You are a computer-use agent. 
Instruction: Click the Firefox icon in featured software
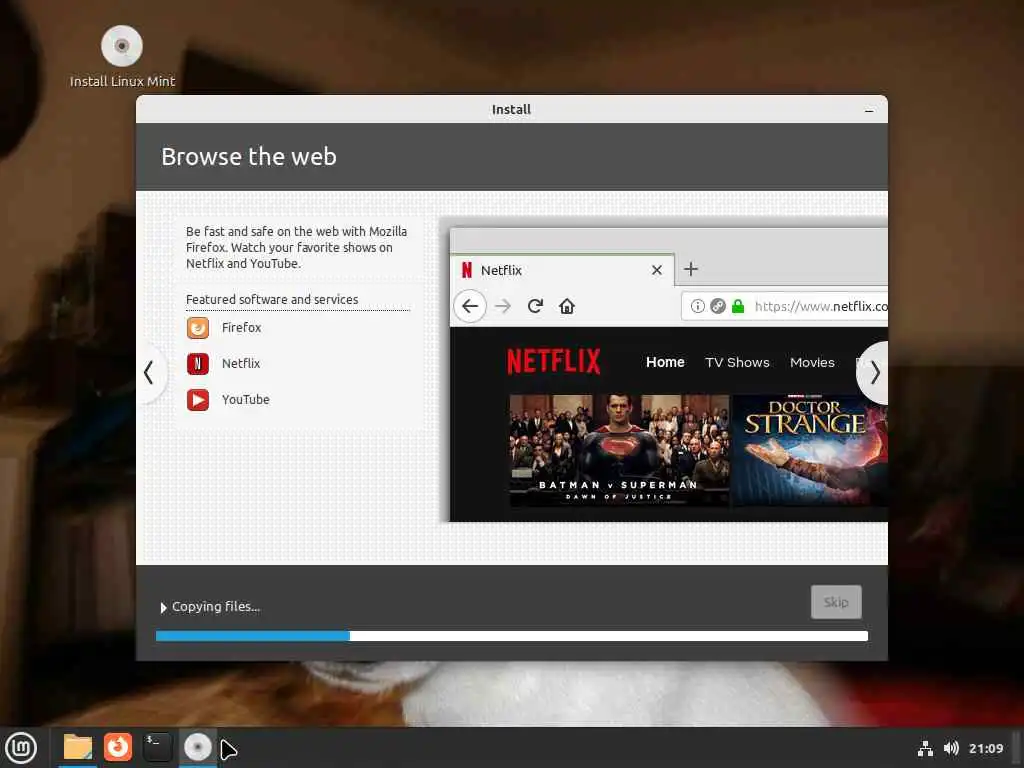tap(198, 328)
